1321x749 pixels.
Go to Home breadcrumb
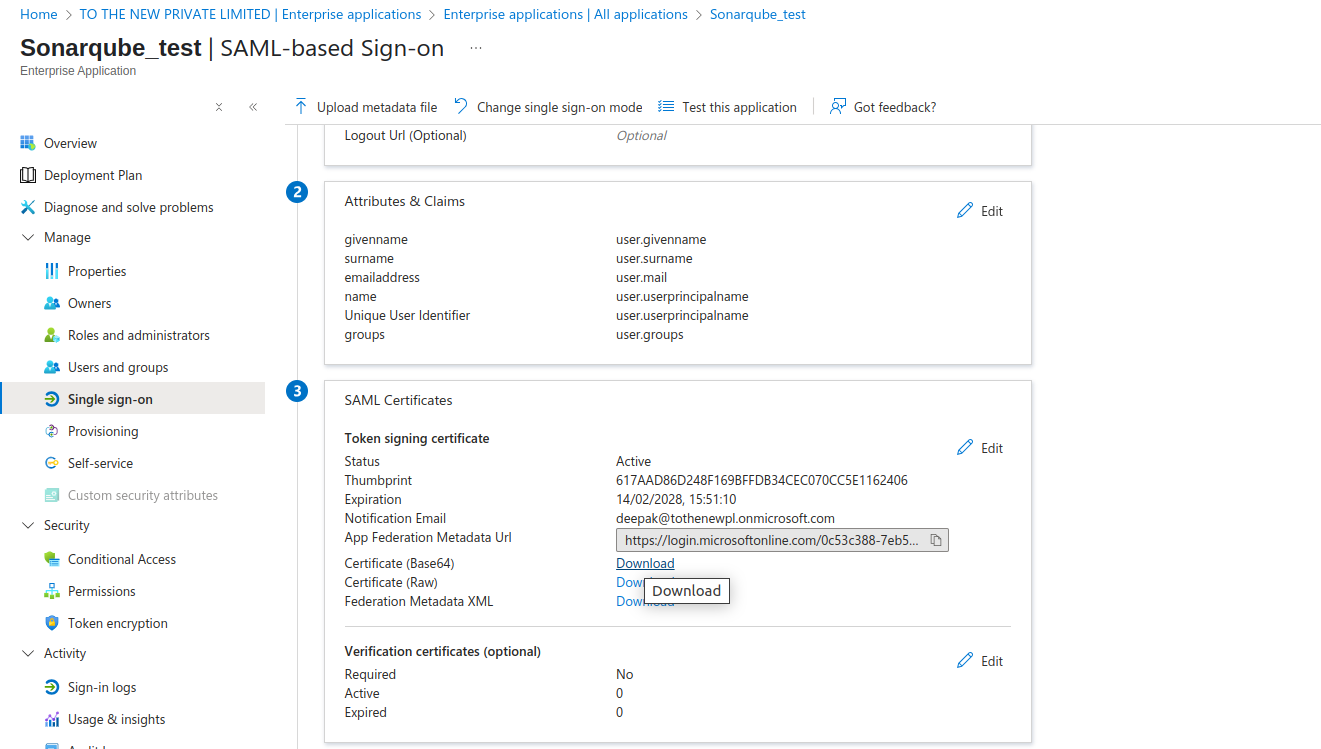click(39, 14)
